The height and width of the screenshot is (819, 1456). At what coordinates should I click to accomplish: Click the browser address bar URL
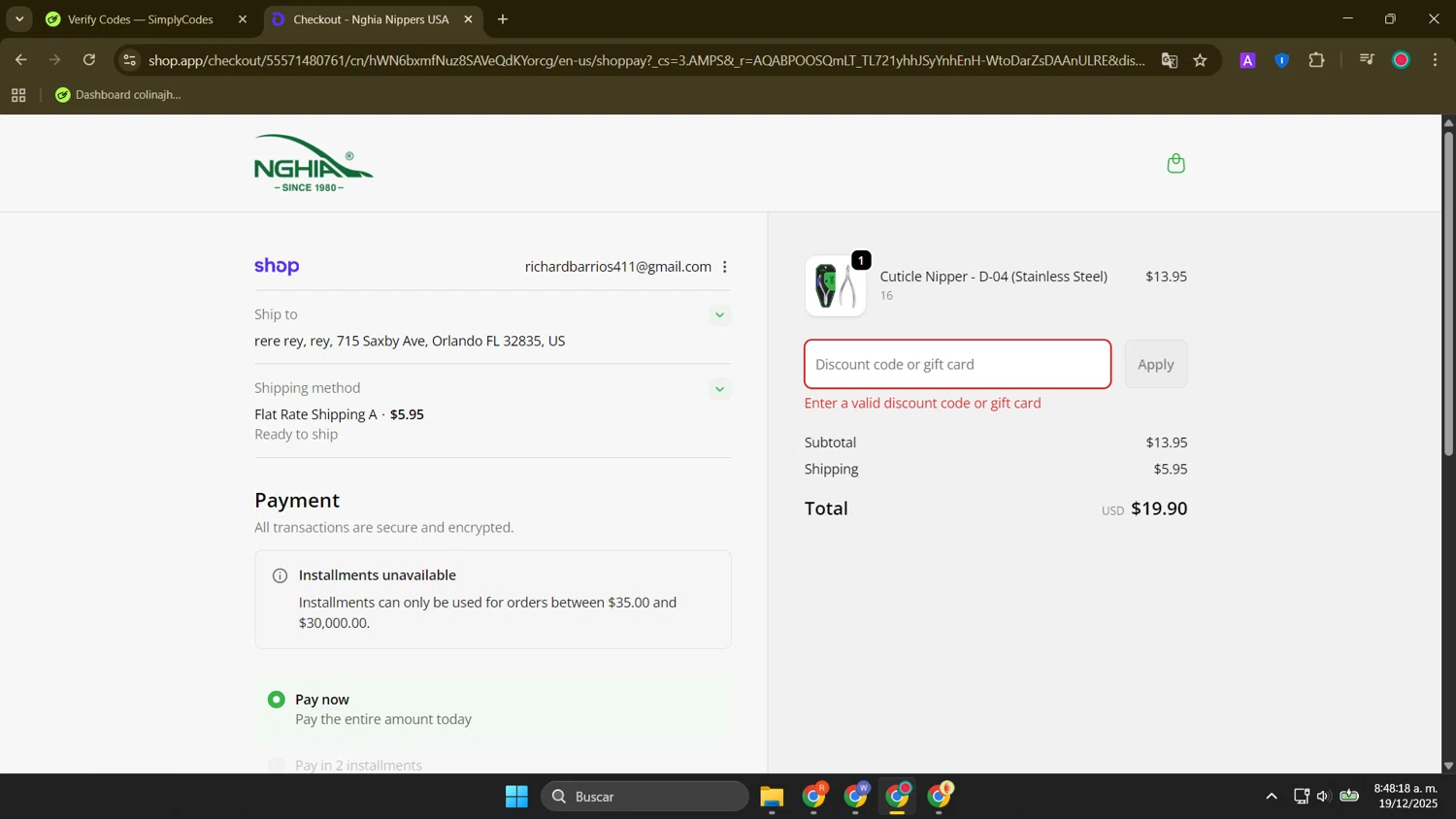[x=646, y=60]
